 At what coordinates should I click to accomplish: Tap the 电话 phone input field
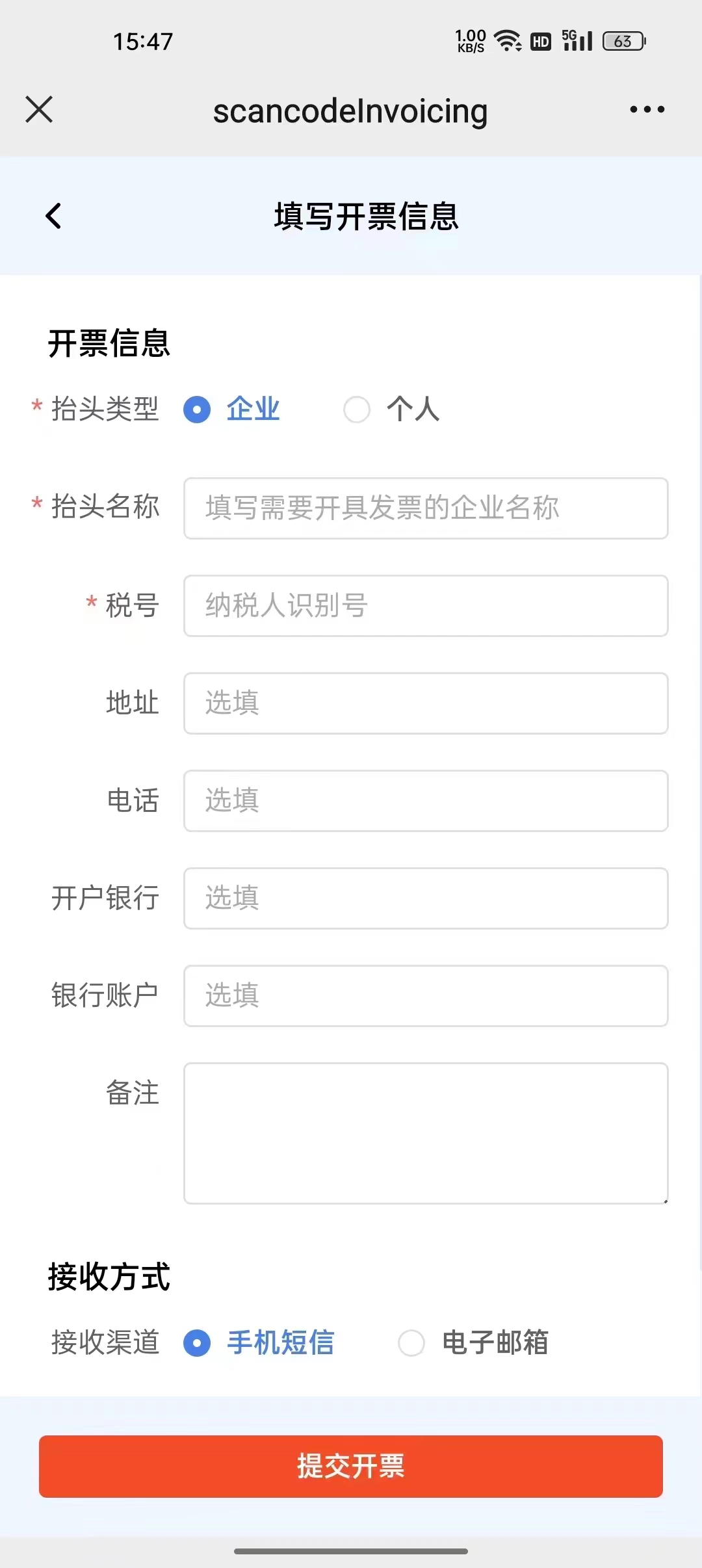click(x=426, y=801)
